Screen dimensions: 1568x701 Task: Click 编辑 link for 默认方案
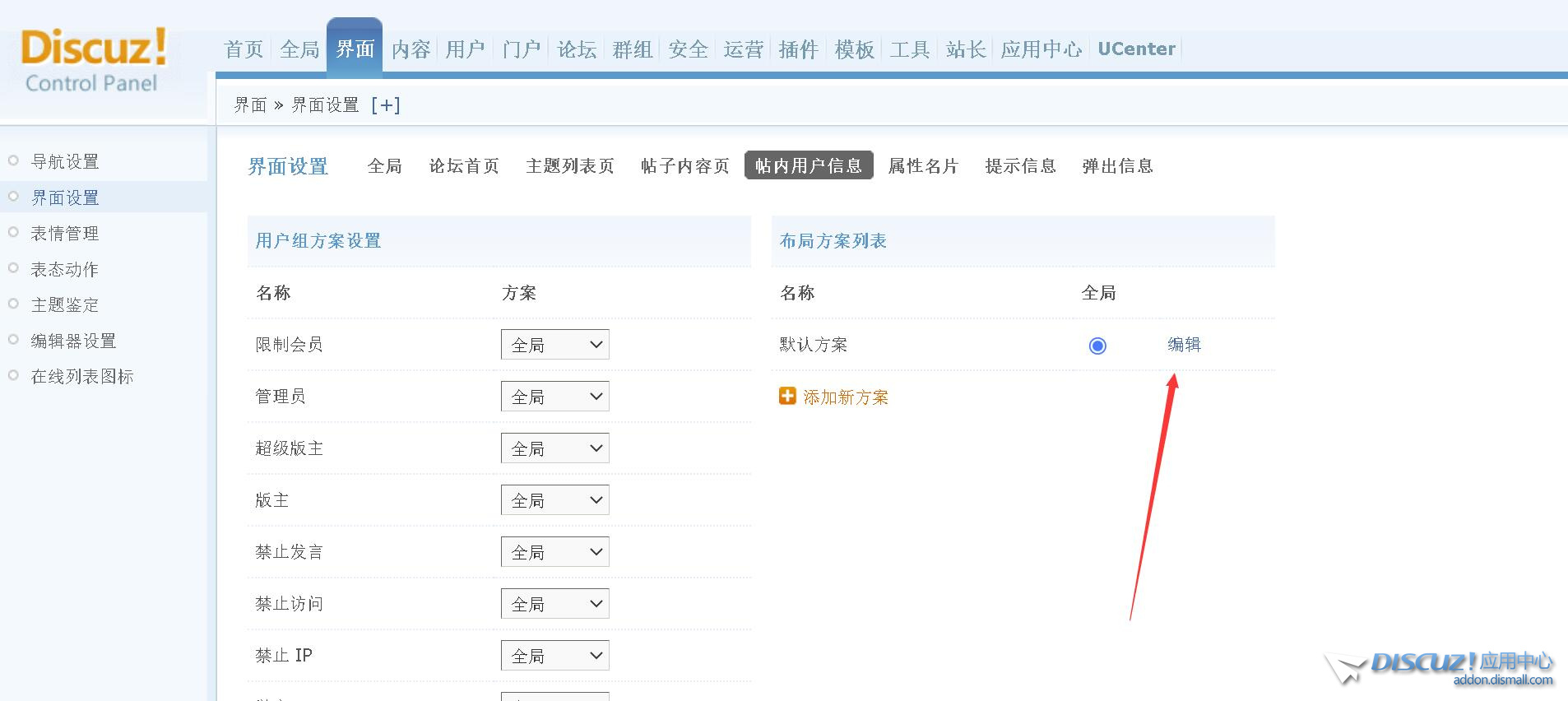point(1184,345)
